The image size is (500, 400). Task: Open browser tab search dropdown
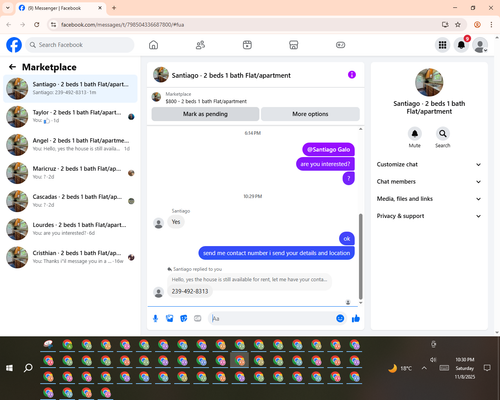point(8,8)
